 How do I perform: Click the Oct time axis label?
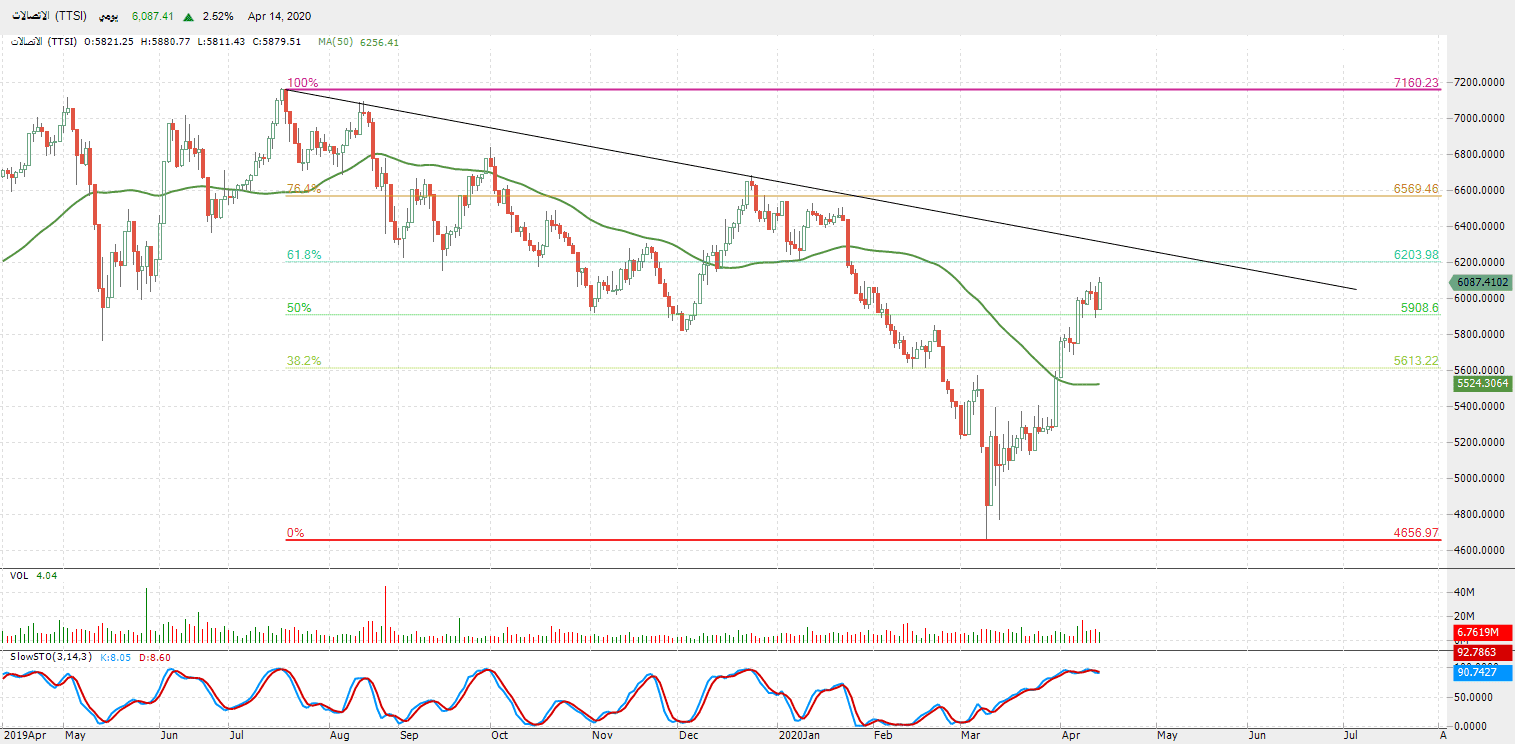[x=499, y=735]
